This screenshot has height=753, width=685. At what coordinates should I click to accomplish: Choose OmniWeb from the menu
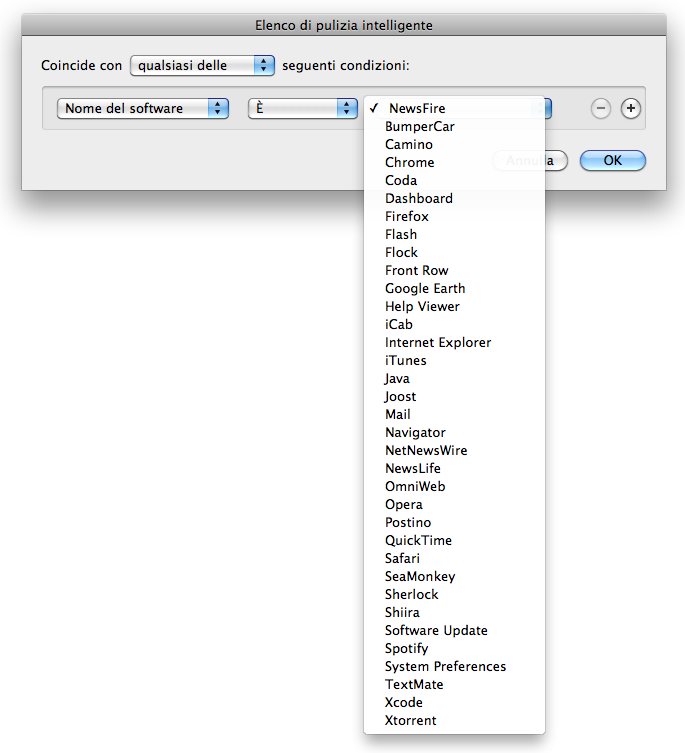(454, 486)
